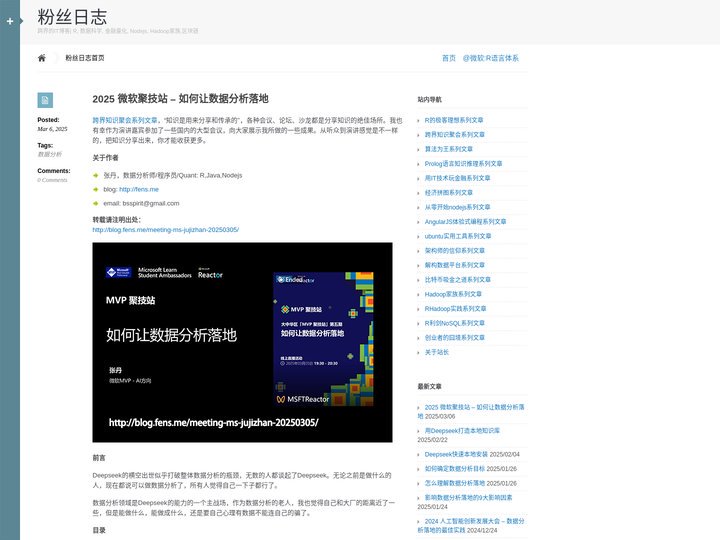720x540 pixels.
Task: Click the document post-type icon beside the article
Action: coord(45,100)
